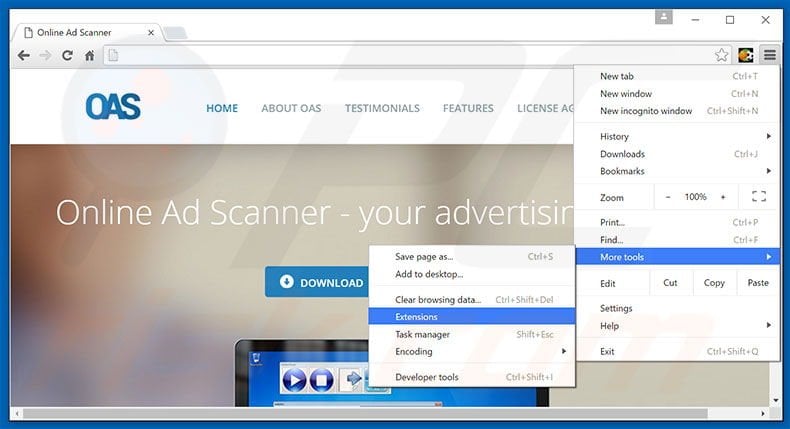Click the browser back arrow
Image resolution: width=790 pixels, height=429 pixels.
click(x=24, y=55)
